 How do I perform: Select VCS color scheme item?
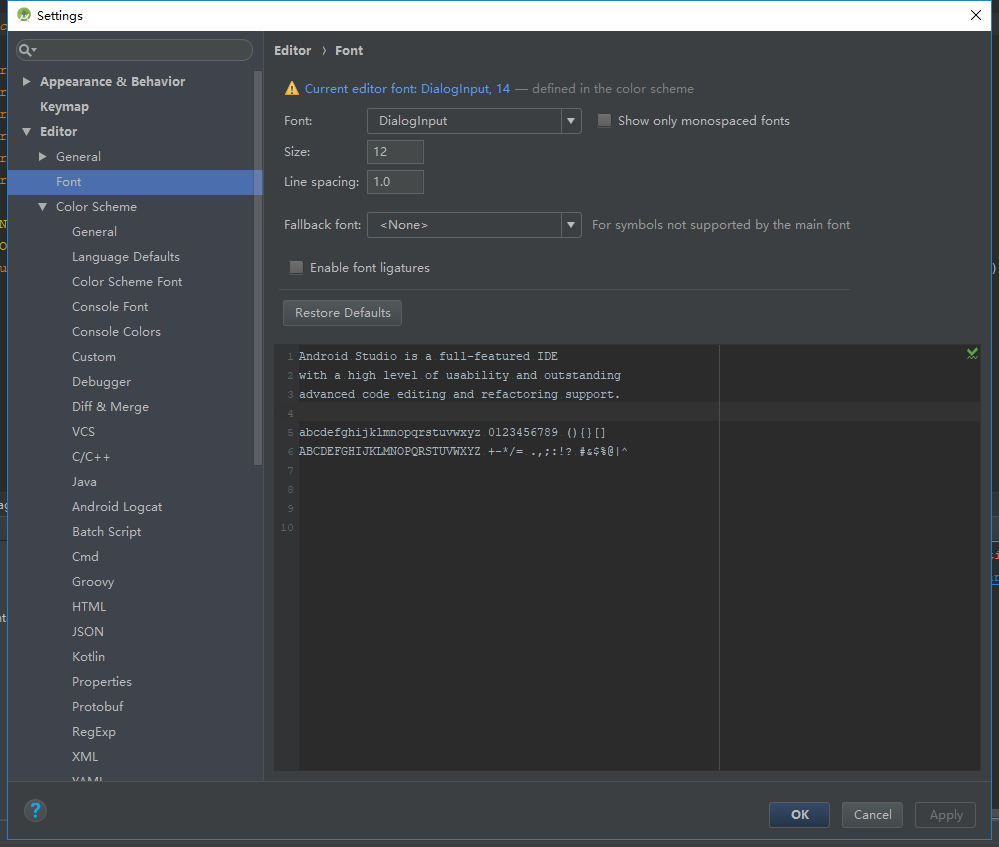83,431
